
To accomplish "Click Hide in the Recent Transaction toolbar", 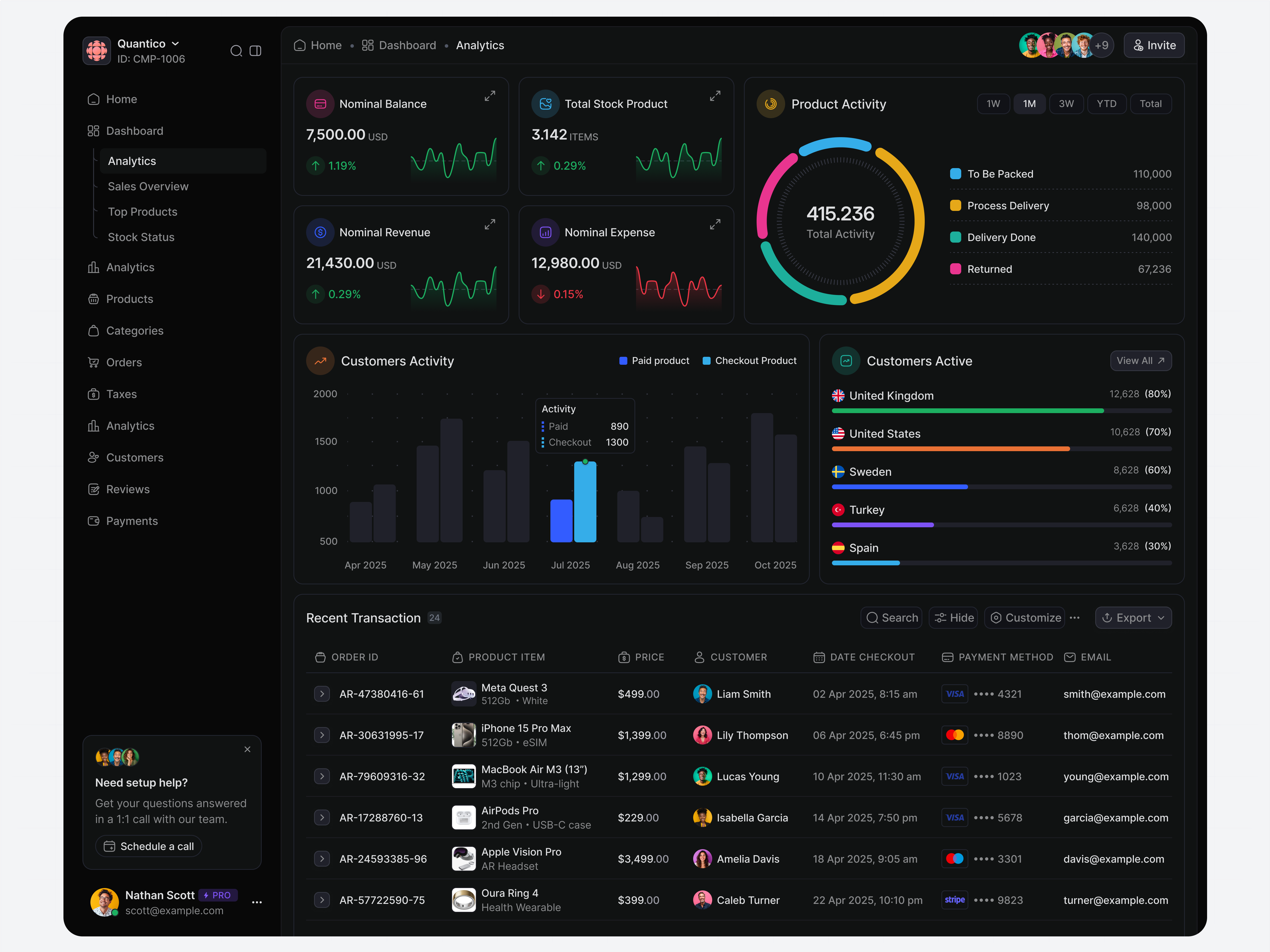I will [953, 617].
